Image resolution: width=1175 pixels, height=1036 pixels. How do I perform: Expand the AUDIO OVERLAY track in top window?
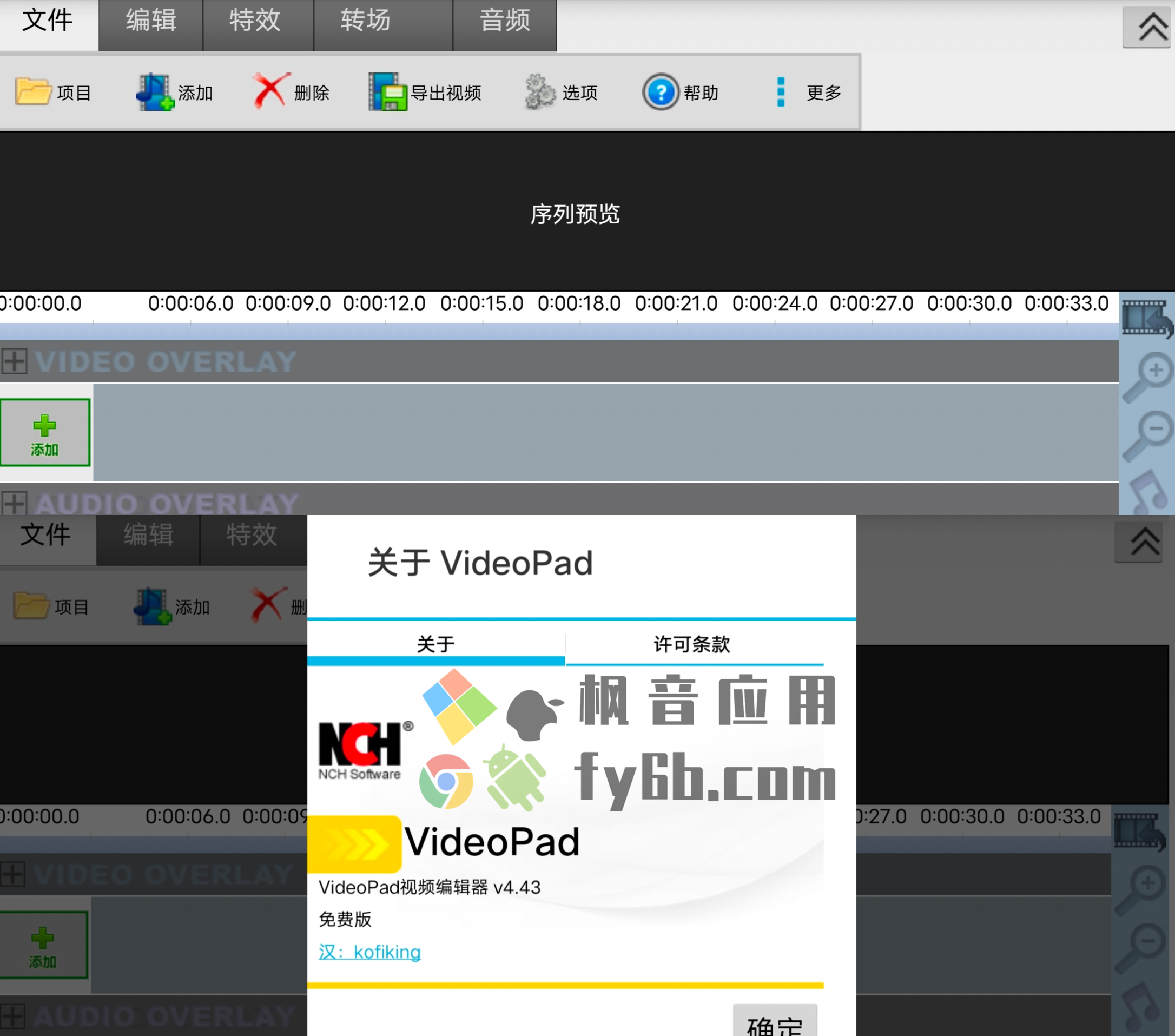14,504
